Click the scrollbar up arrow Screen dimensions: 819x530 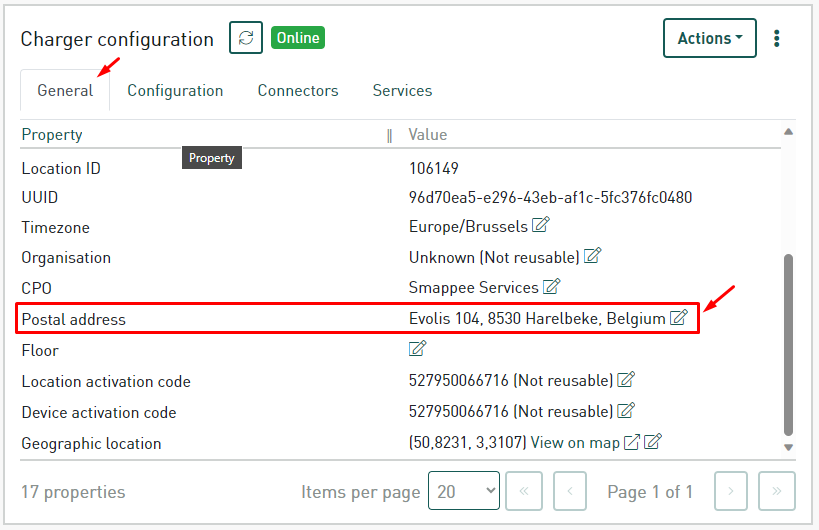point(789,132)
